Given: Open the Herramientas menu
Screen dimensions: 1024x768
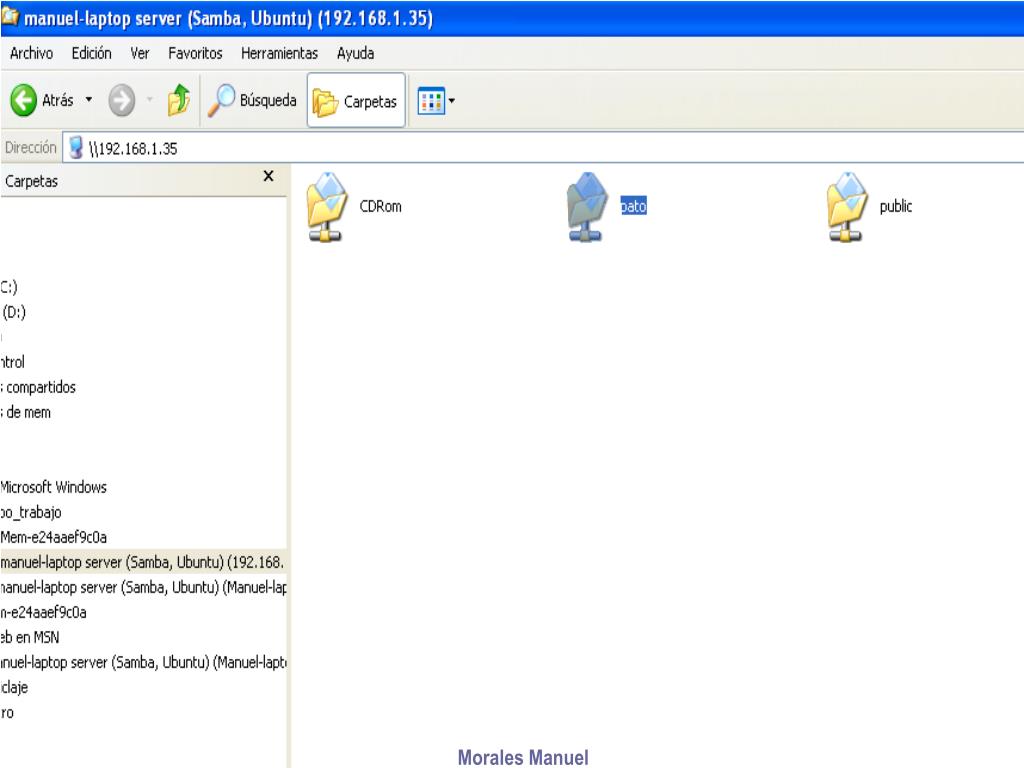Looking at the screenshot, I should click(x=280, y=54).
